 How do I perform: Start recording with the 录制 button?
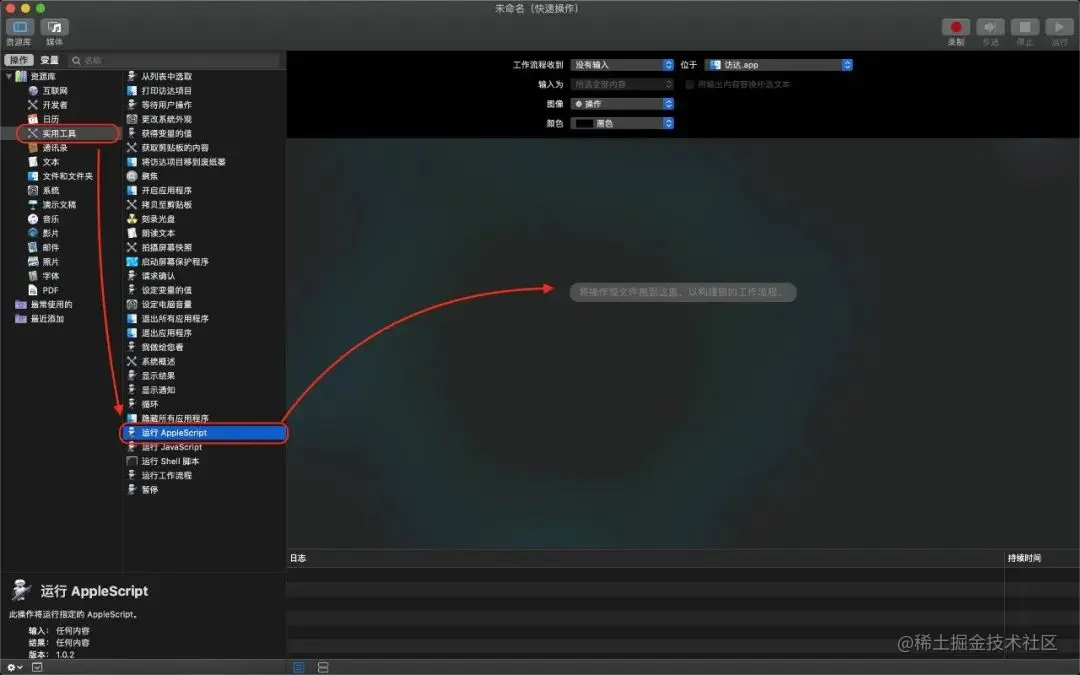point(955,27)
